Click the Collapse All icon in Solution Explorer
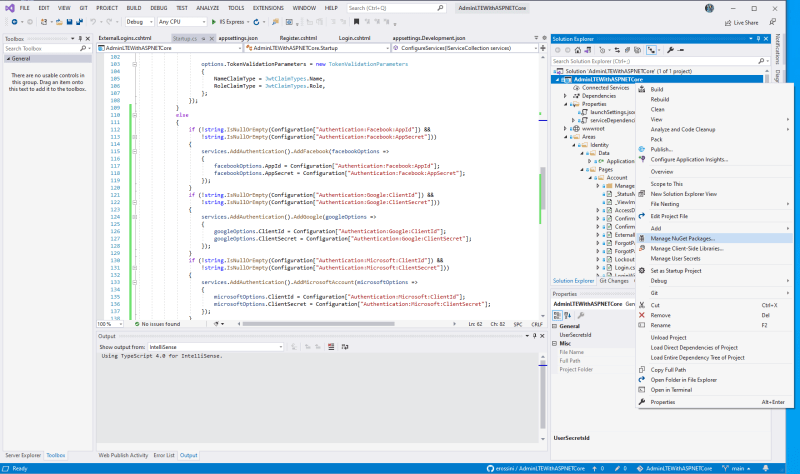This screenshot has width=800, height=474. pyautogui.click(x=627, y=50)
